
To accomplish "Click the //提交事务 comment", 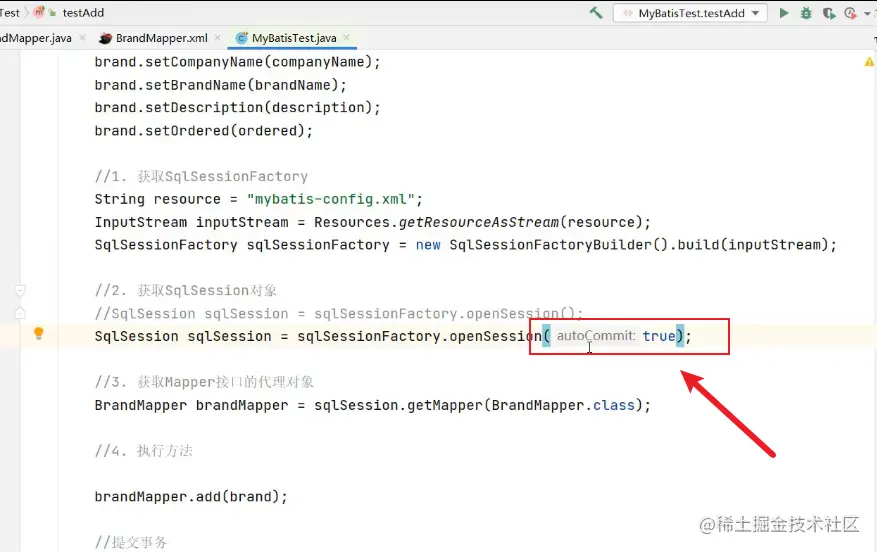I will click(131, 542).
